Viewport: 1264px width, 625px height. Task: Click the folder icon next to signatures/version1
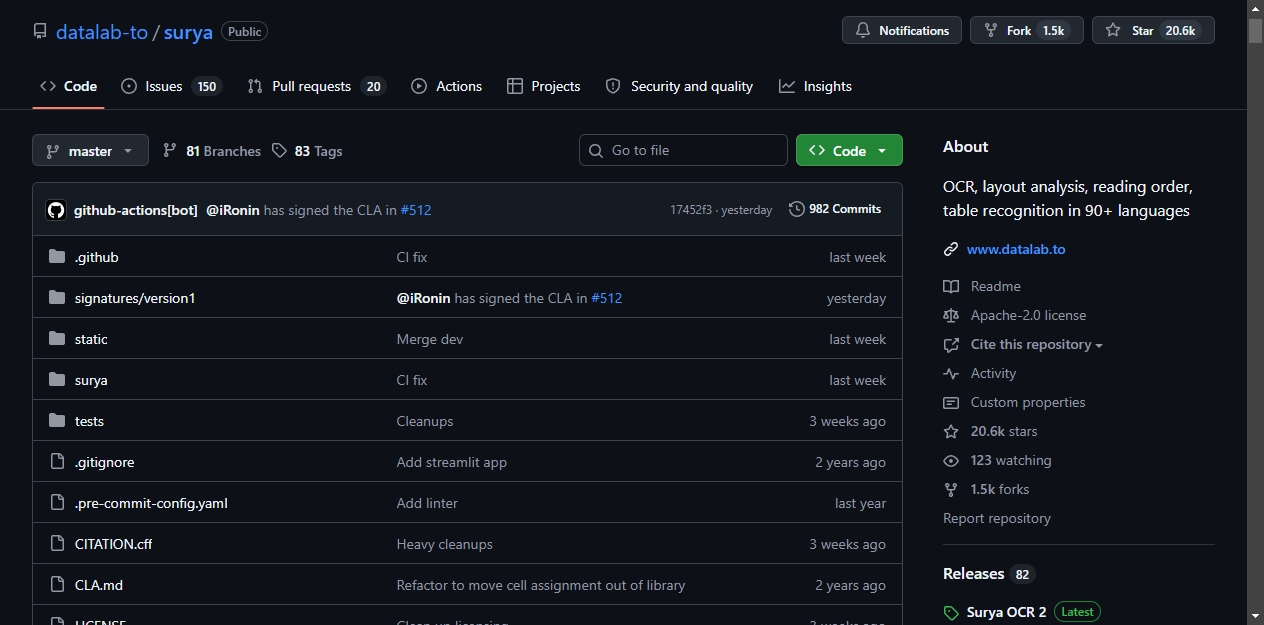[57, 298]
